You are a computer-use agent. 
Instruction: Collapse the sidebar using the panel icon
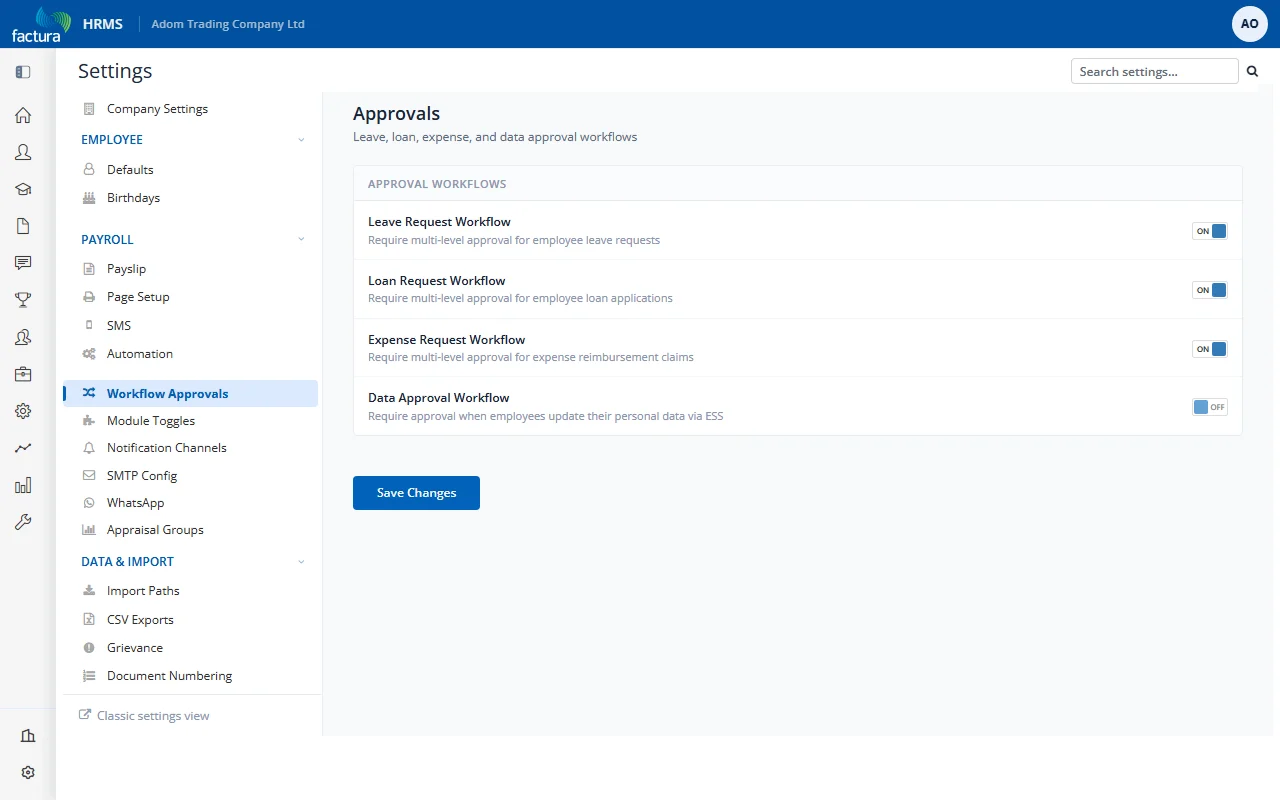tap(23, 72)
